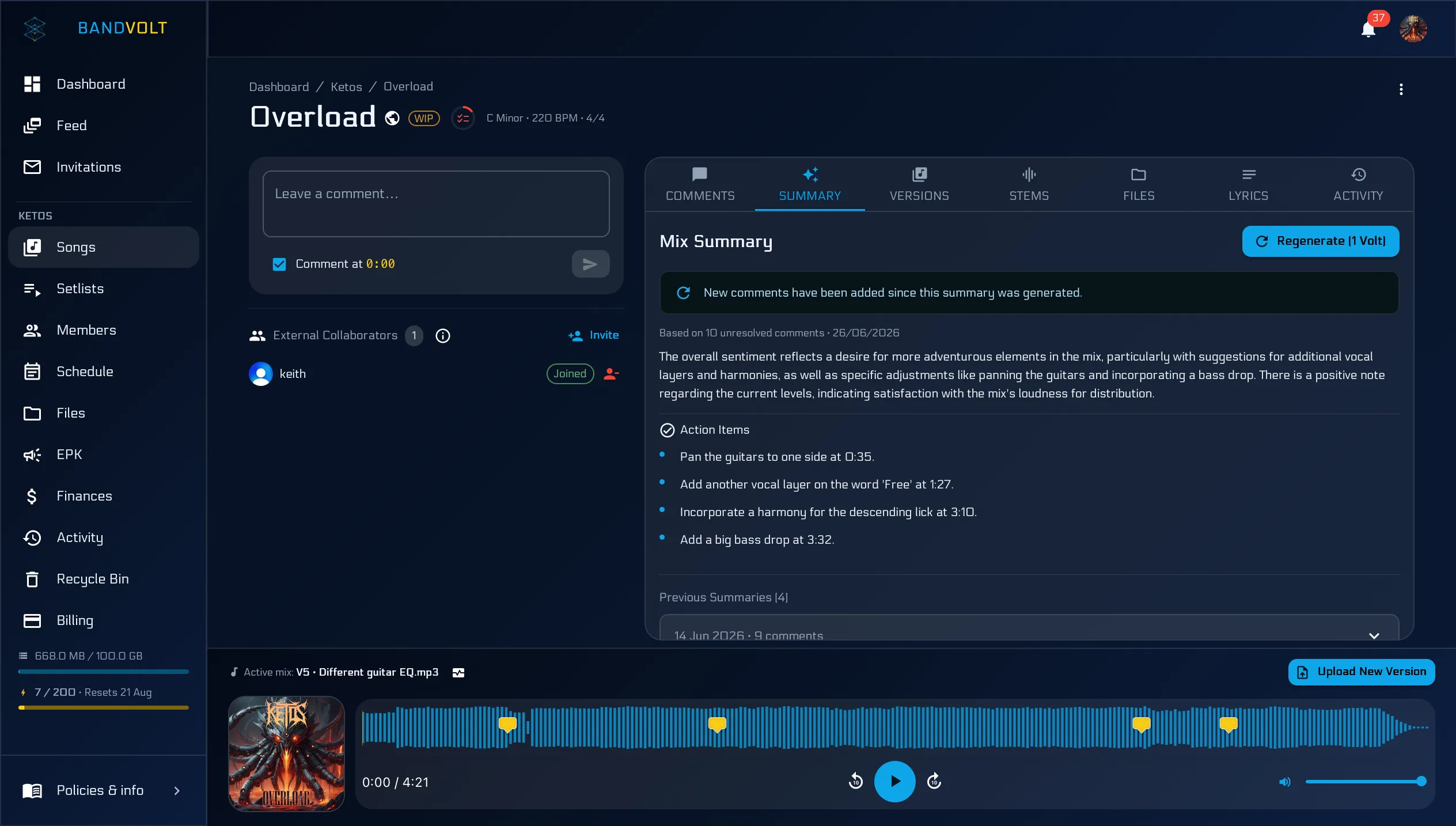Click the Overload album art thumbnail
Image resolution: width=1456 pixels, height=826 pixels.
point(286,753)
